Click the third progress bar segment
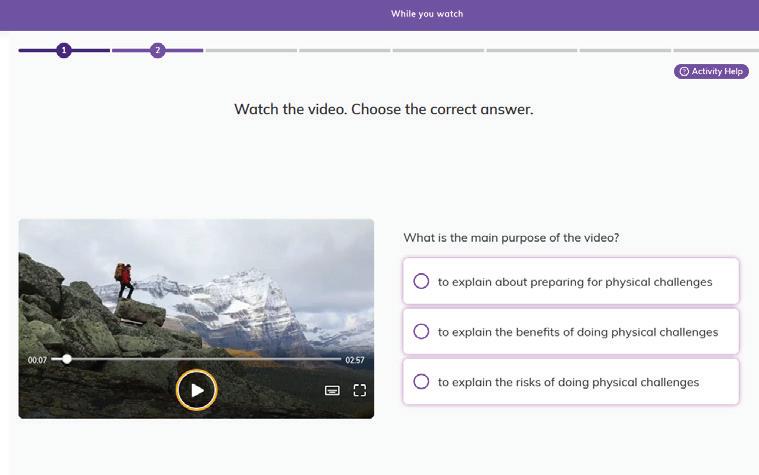Image resolution: width=759 pixels, height=475 pixels. tap(251, 50)
